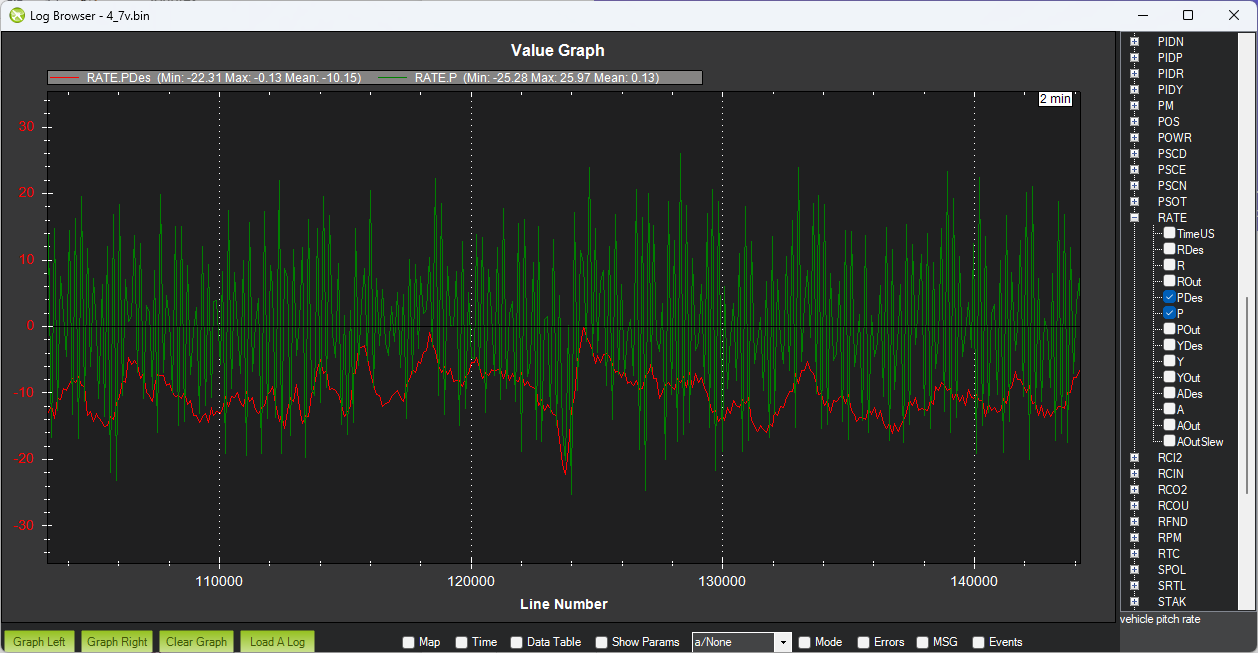Expand the RPM tree node
Viewport: 1258px width, 653px height.
[1134, 538]
